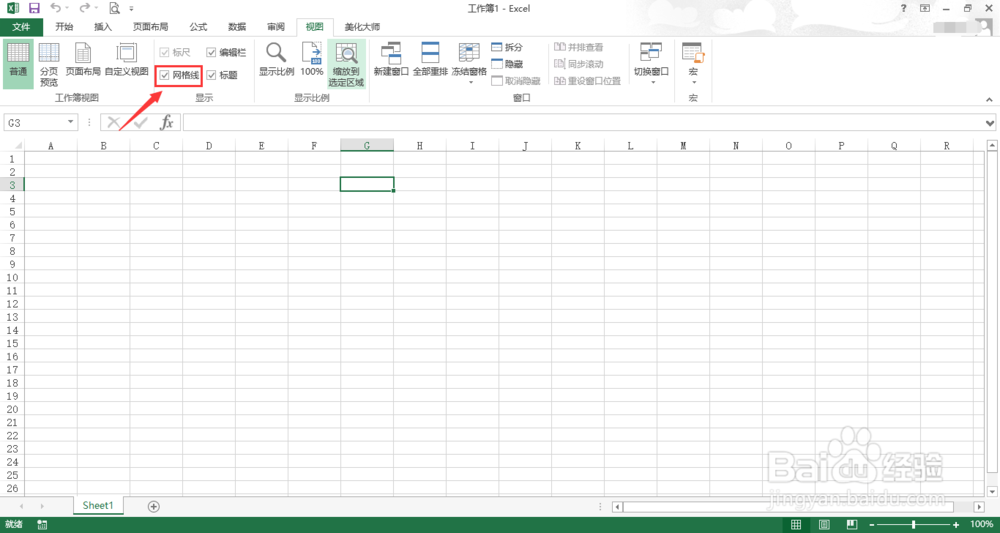This screenshot has height=533, width=1000.
Task: Switch to Normal view in status bar
Action: (x=796, y=525)
